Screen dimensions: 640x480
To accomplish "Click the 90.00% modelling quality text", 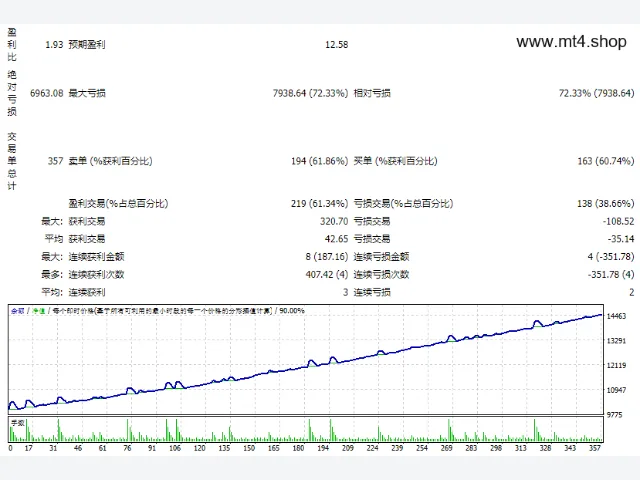I will click(x=292, y=311).
